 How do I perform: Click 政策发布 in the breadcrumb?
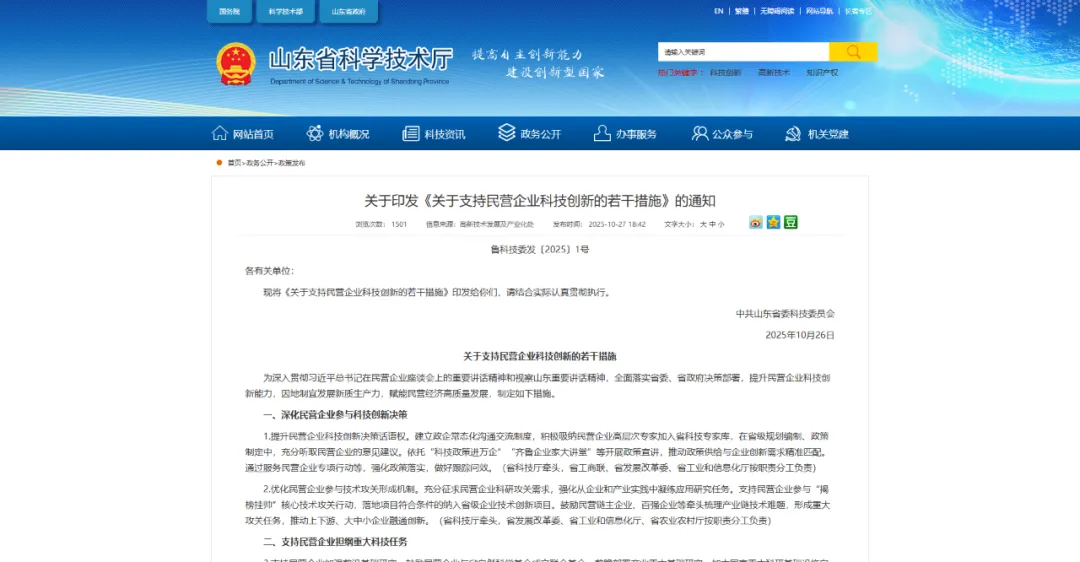tap(291, 163)
